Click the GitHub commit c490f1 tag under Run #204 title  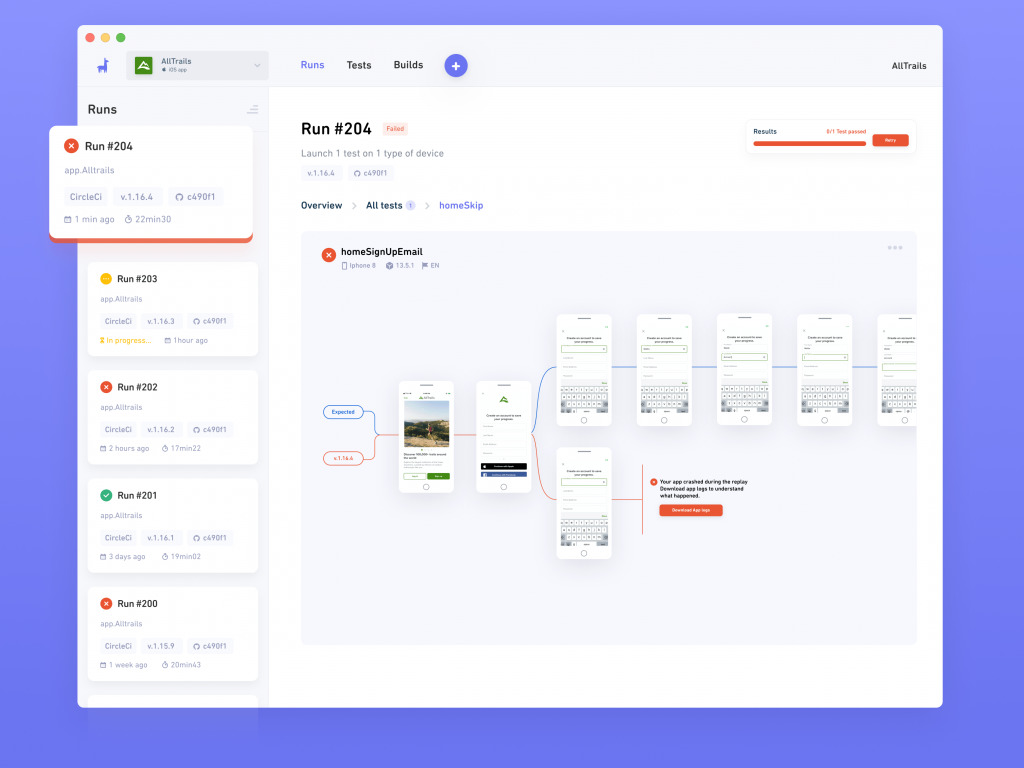point(370,173)
